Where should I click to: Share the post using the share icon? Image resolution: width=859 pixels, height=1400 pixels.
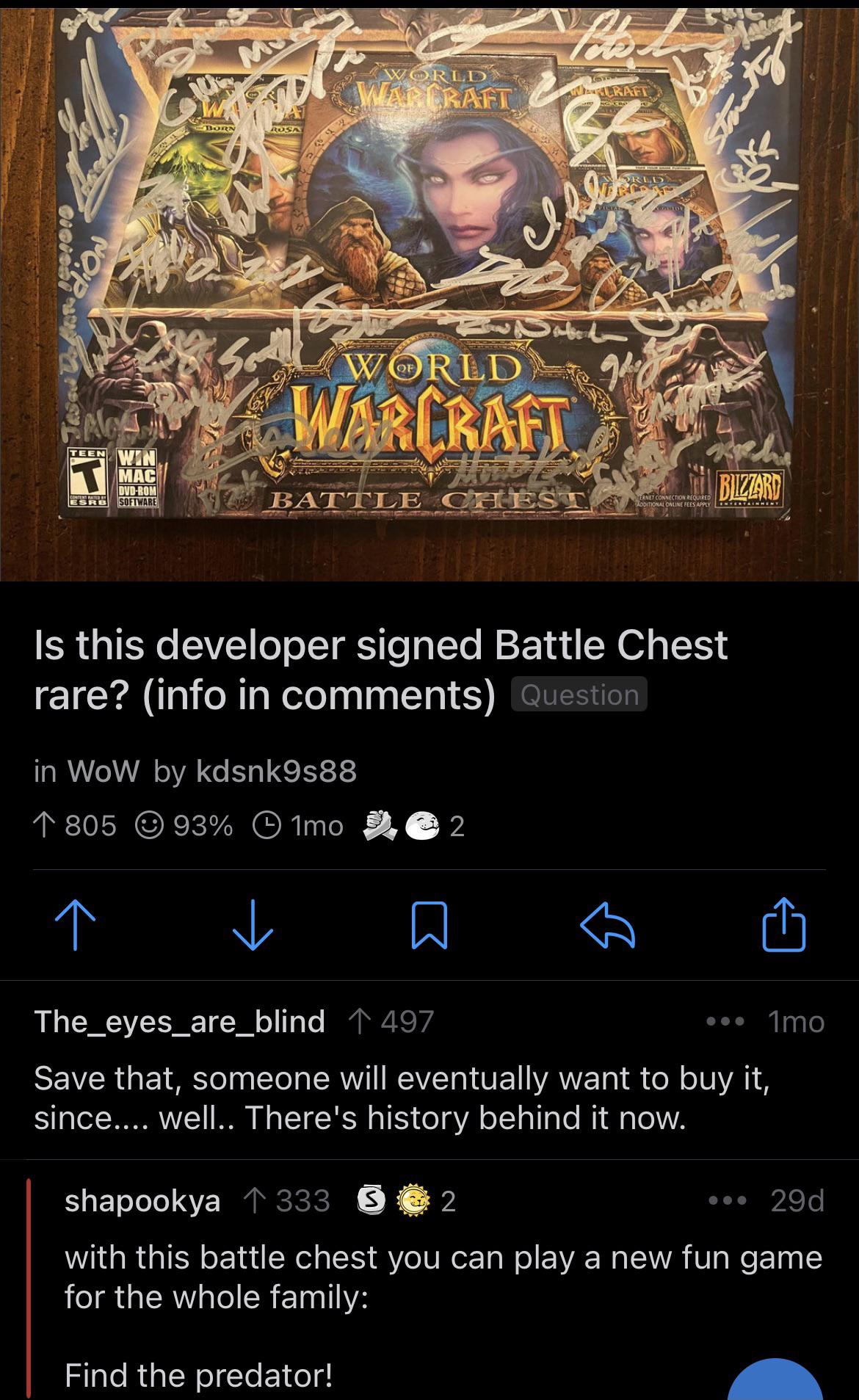(784, 925)
